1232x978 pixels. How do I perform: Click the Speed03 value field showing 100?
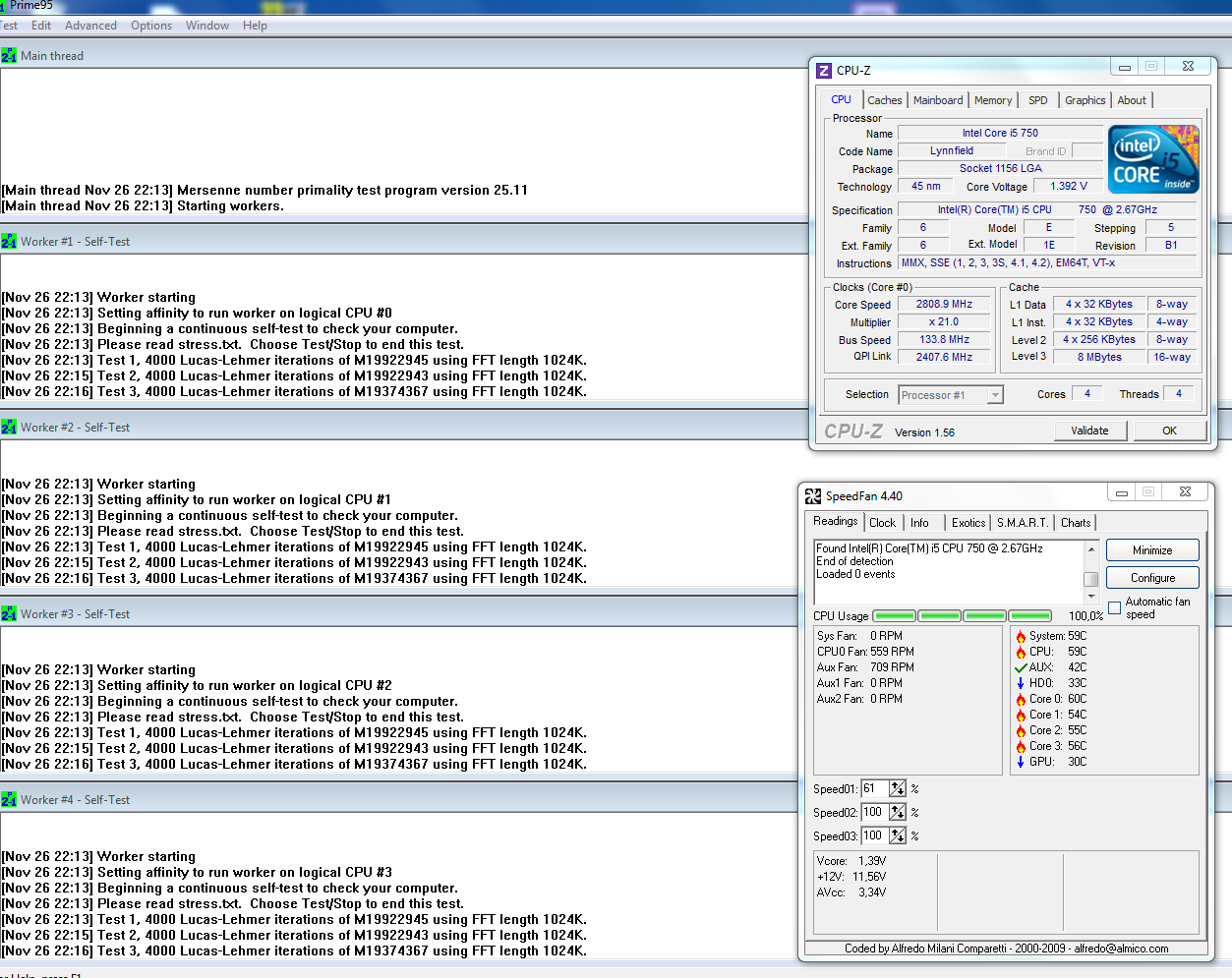[x=875, y=836]
